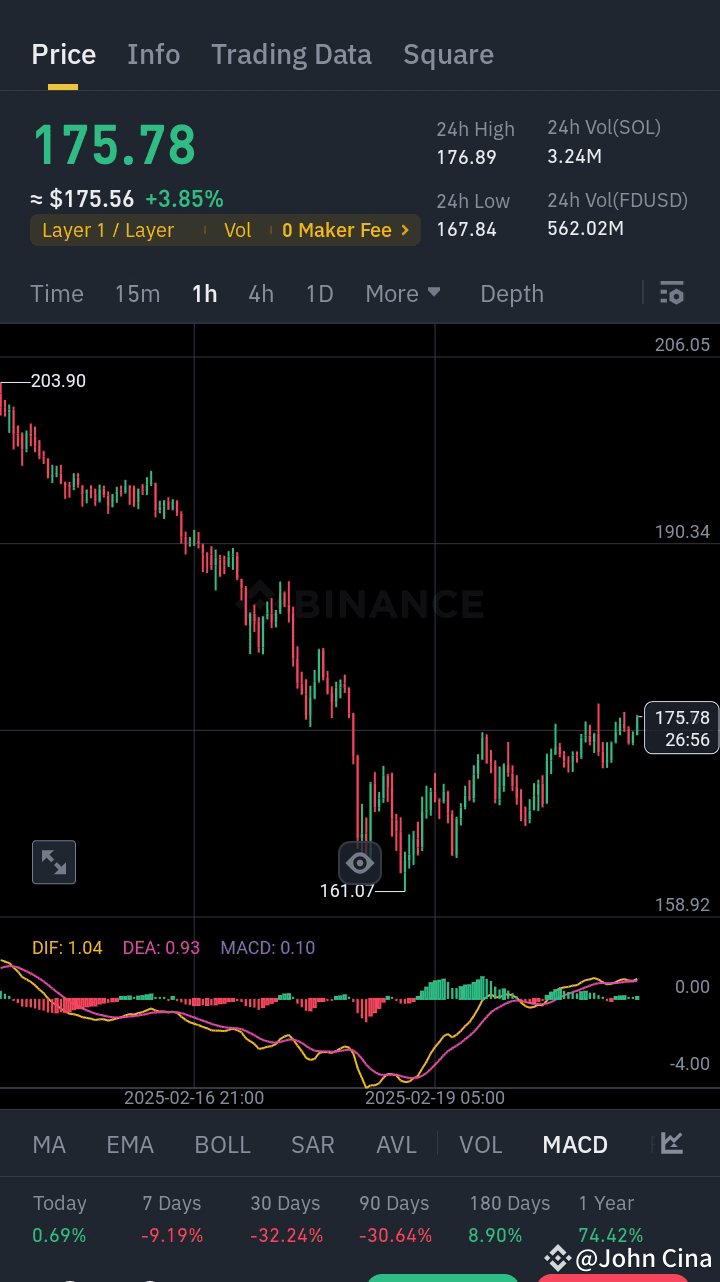This screenshot has height=1282, width=720.
Task: Select the Time chart interval
Action: pyautogui.click(x=57, y=293)
